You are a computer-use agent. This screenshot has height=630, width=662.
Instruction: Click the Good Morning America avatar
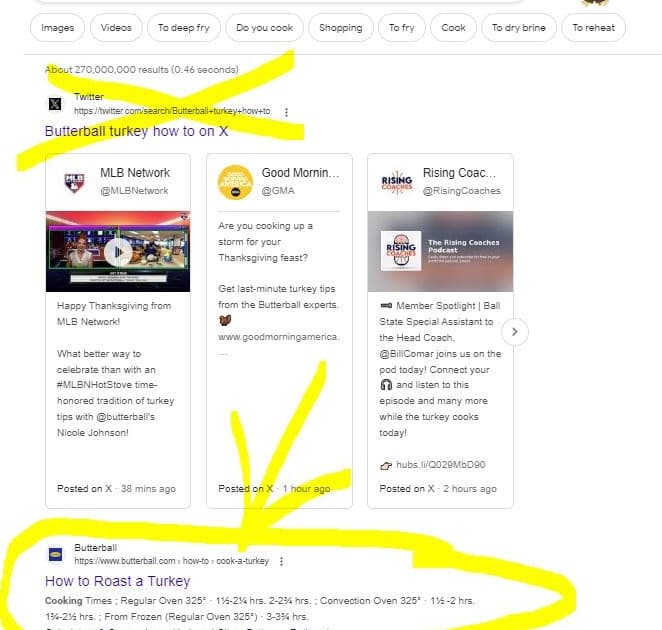click(x=235, y=182)
